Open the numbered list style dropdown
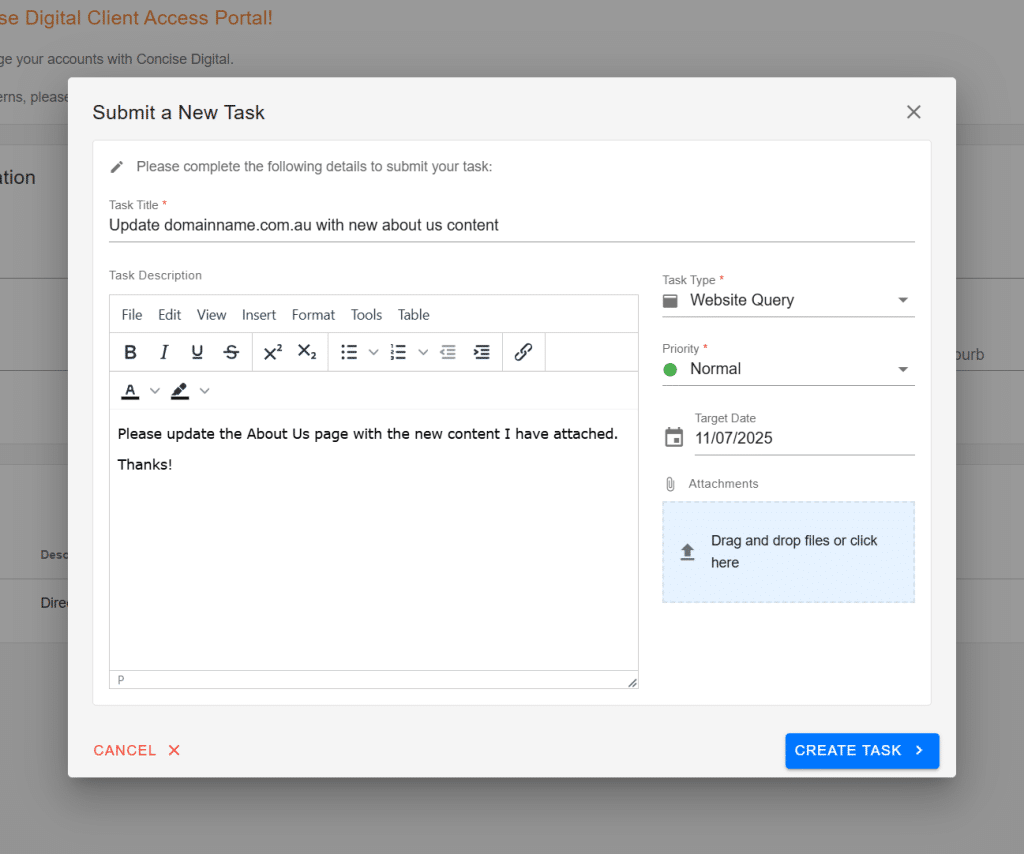Viewport: 1024px width, 854px height. tap(423, 352)
